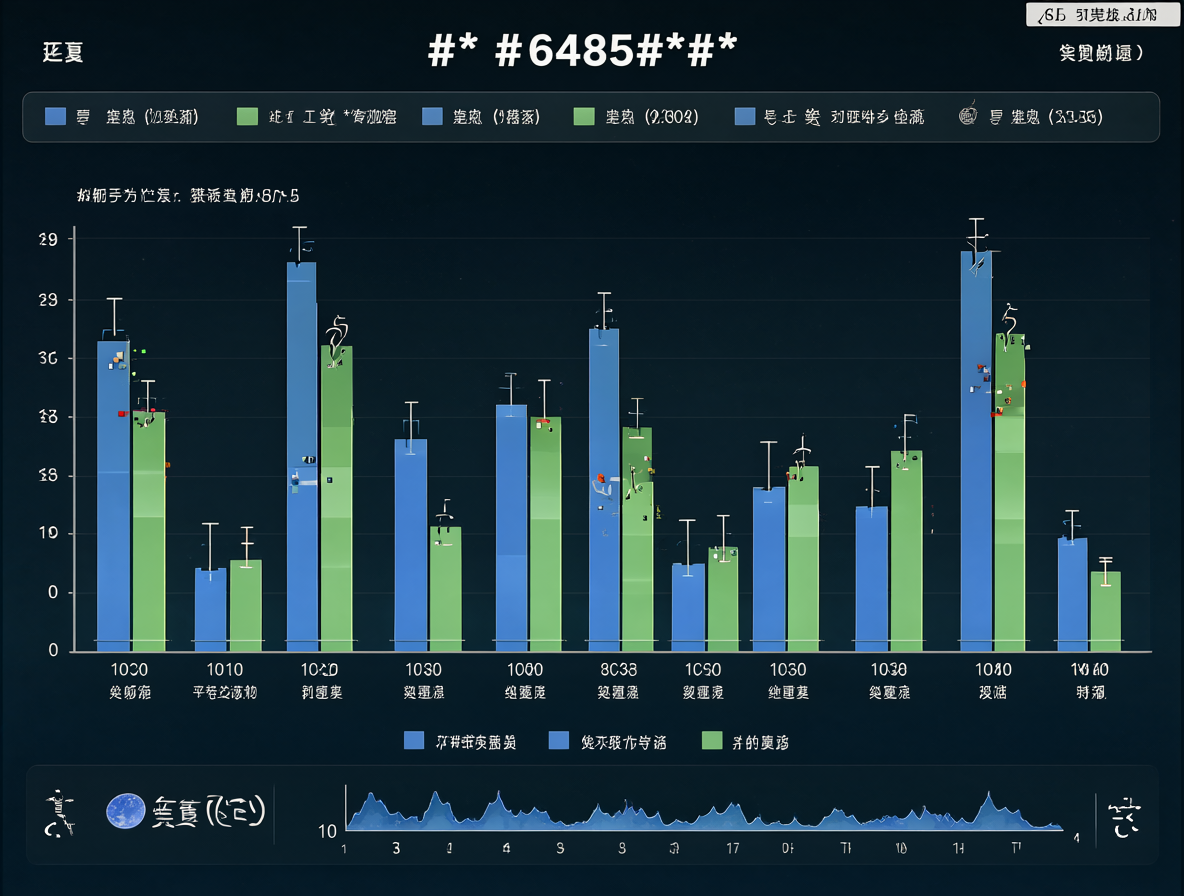This screenshot has width=1184, height=896.
Task: Click the glyph icon at the bottom panel's right end
Action: click(1124, 817)
